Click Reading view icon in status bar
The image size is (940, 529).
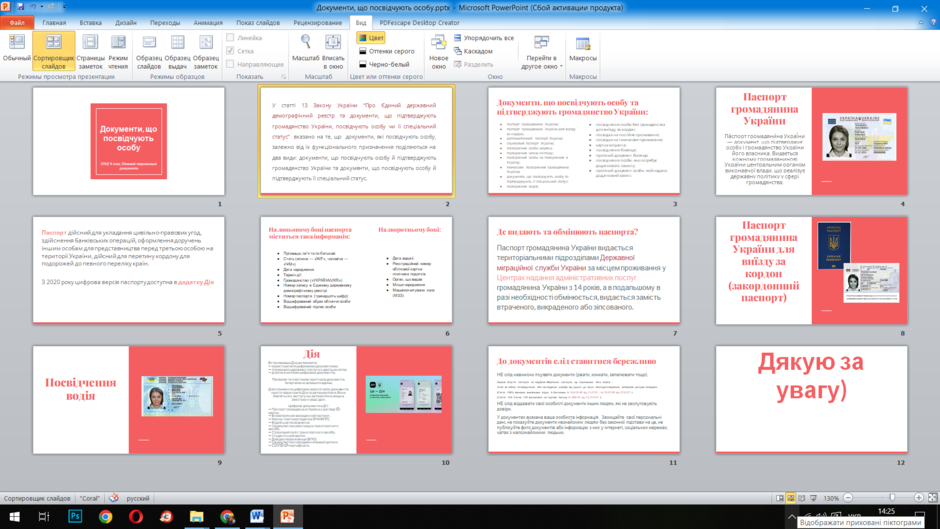coord(802,498)
